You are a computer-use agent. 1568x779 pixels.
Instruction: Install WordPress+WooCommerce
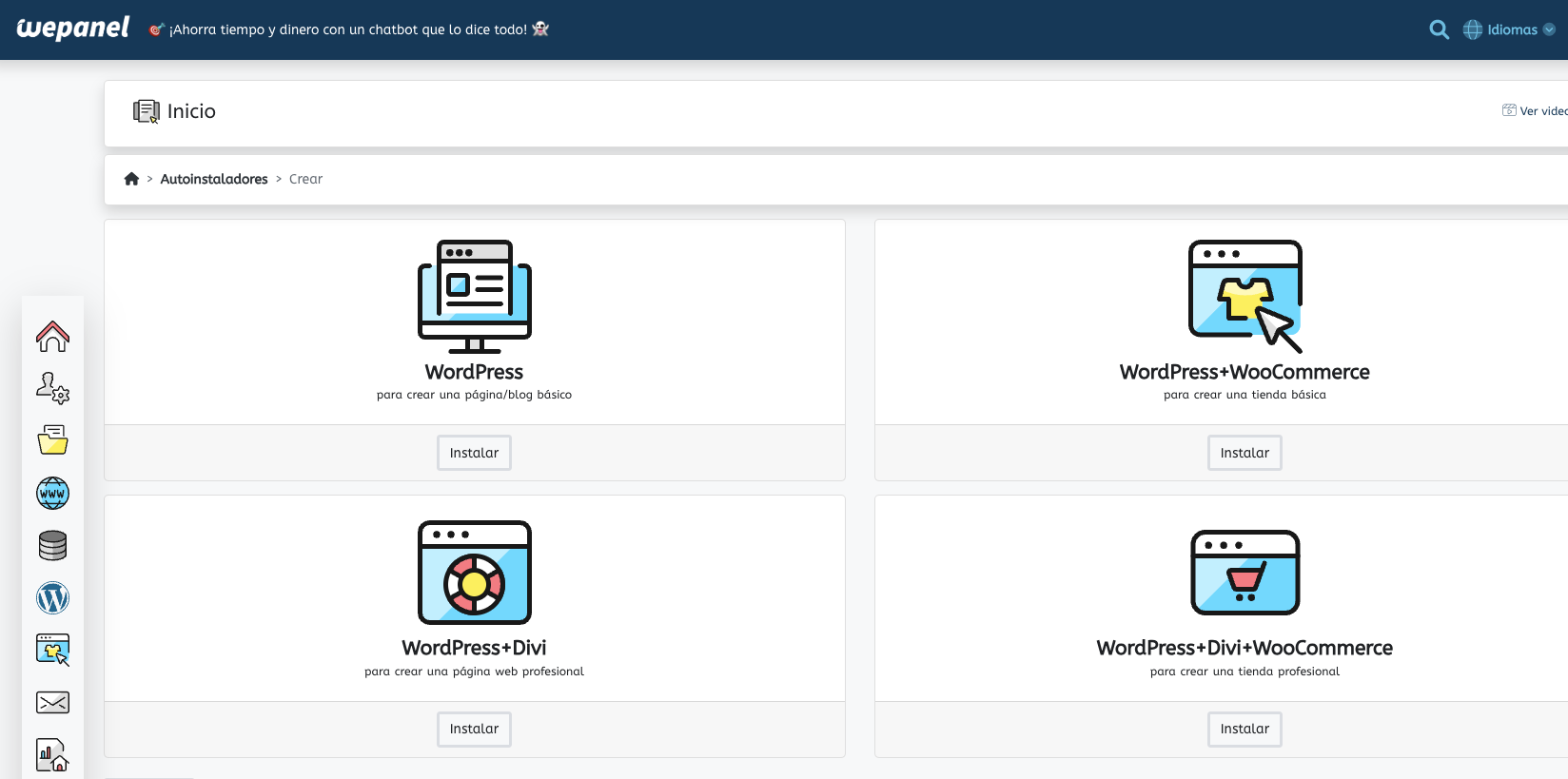point(1245,453)
